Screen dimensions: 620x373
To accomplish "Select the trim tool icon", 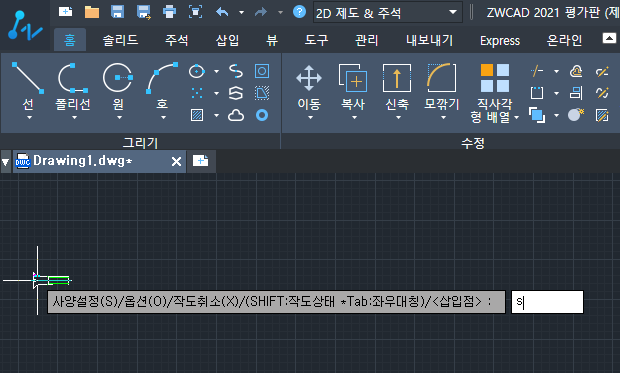I will pyautogui.click(x=537, y=72).
